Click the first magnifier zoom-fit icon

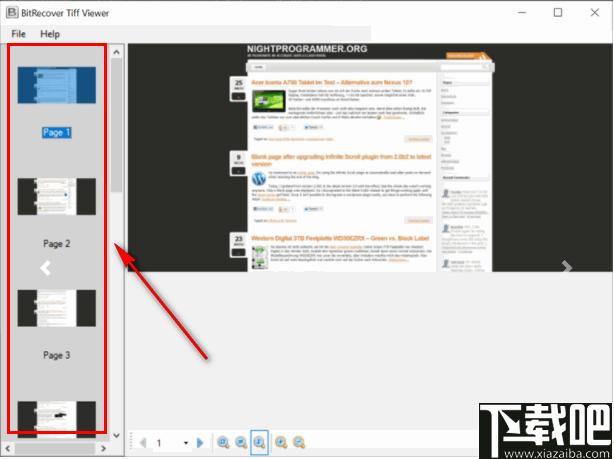(223, 442)
